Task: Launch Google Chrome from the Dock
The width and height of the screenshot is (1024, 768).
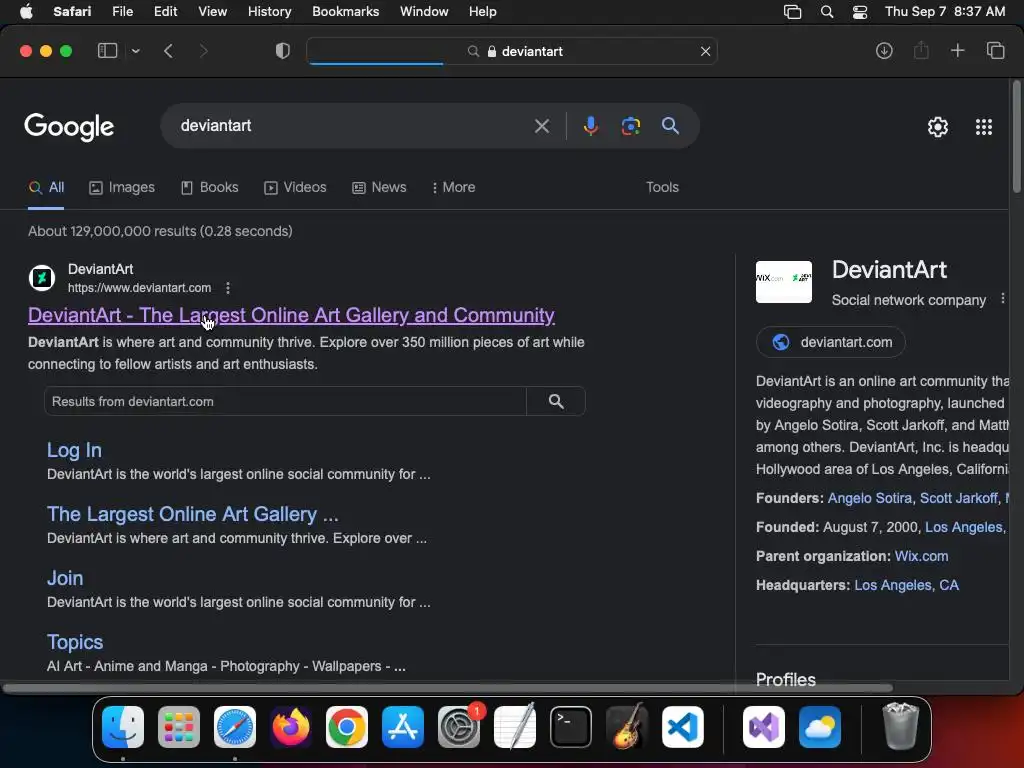Action: coord(347,727)
